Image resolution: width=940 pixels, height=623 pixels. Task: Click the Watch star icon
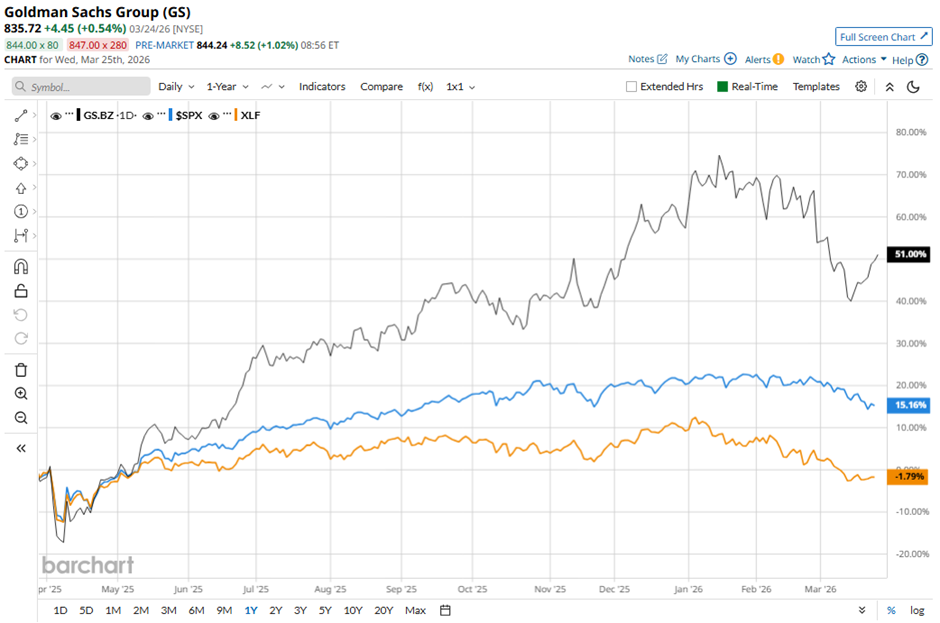pyautogui.click(x=828, y=59)
